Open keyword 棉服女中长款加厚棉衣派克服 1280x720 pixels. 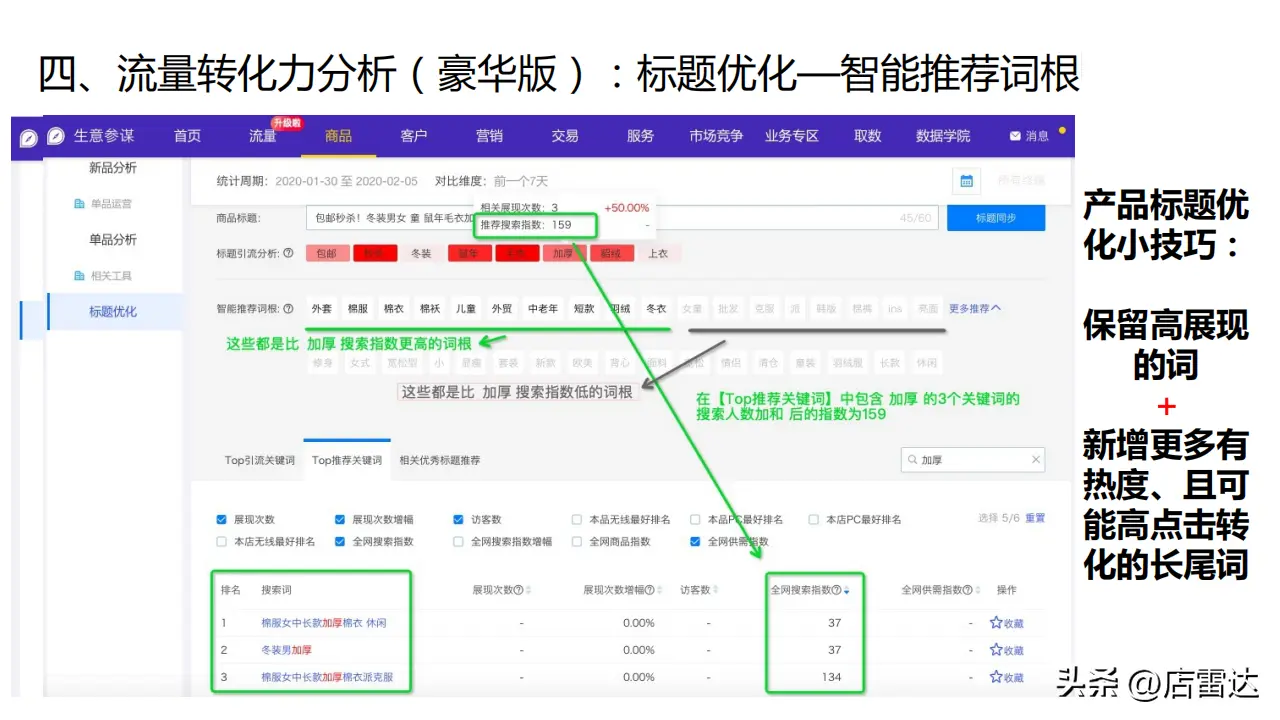point(327,677)
